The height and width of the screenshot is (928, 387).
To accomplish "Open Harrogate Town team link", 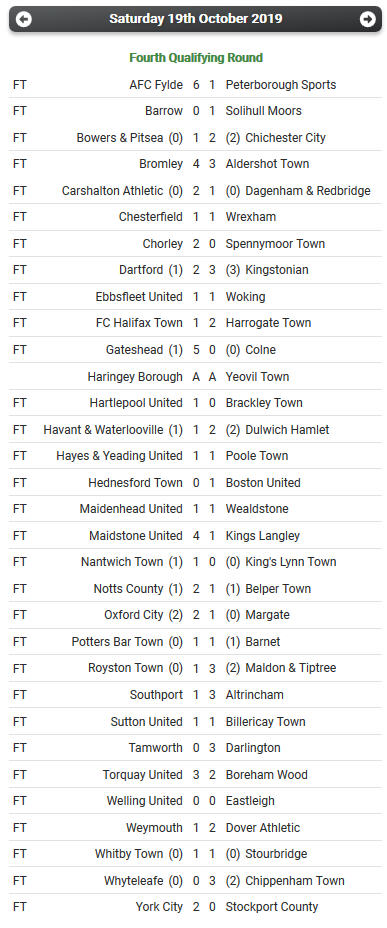I will [x=268, y=323].
